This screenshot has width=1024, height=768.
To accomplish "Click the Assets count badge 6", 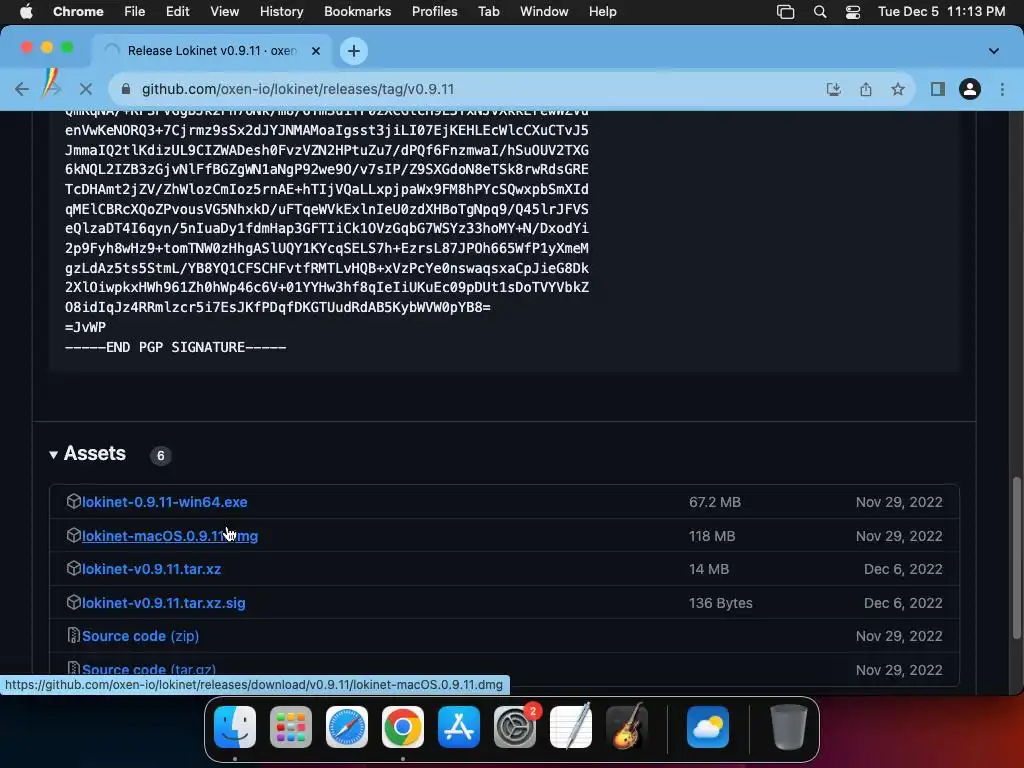I will [161, 456].
